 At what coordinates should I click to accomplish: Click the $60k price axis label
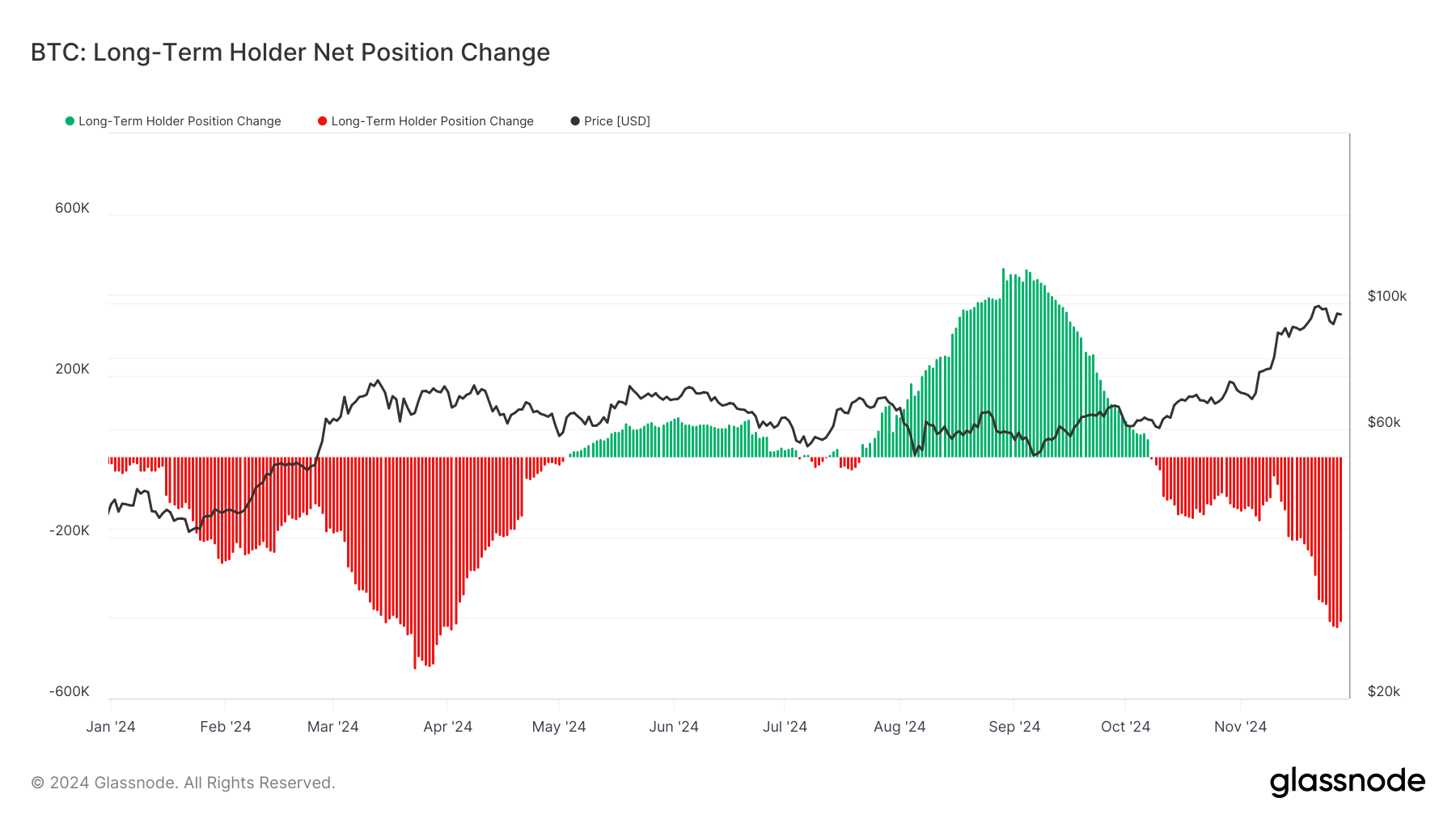click(1383, 422)
